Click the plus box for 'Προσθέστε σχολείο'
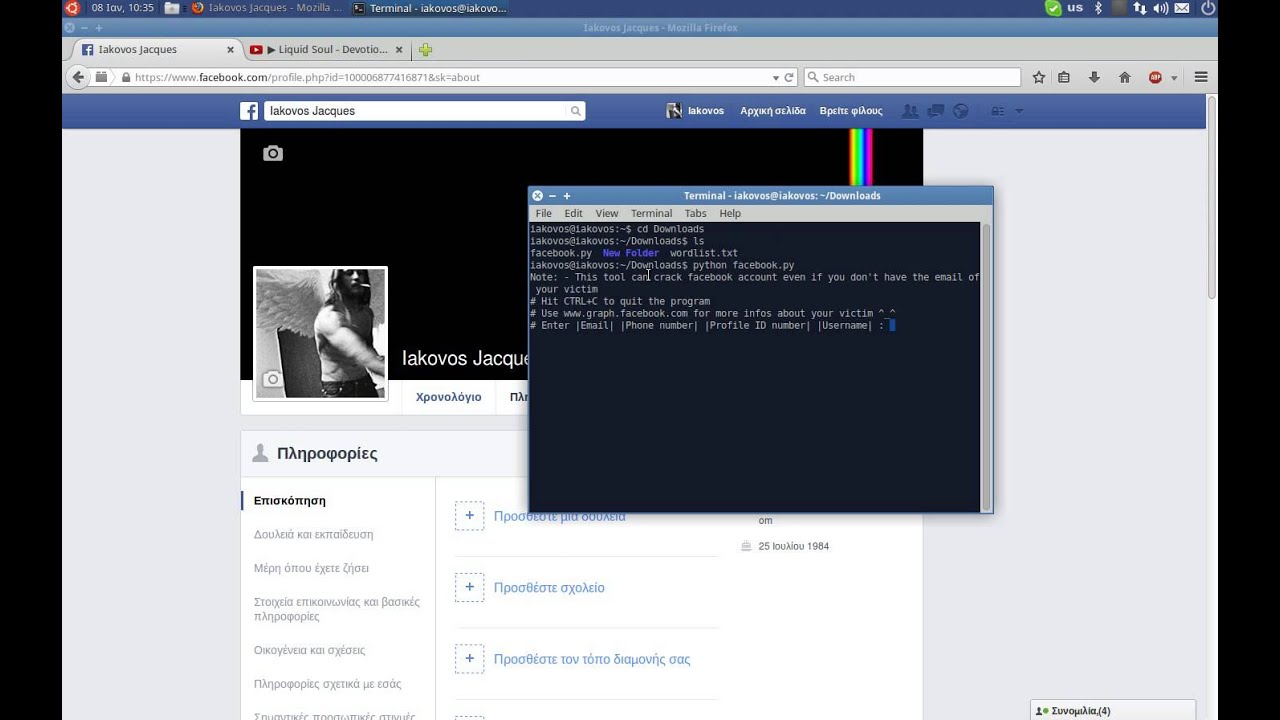1280x720 pixels. point(469,587)
